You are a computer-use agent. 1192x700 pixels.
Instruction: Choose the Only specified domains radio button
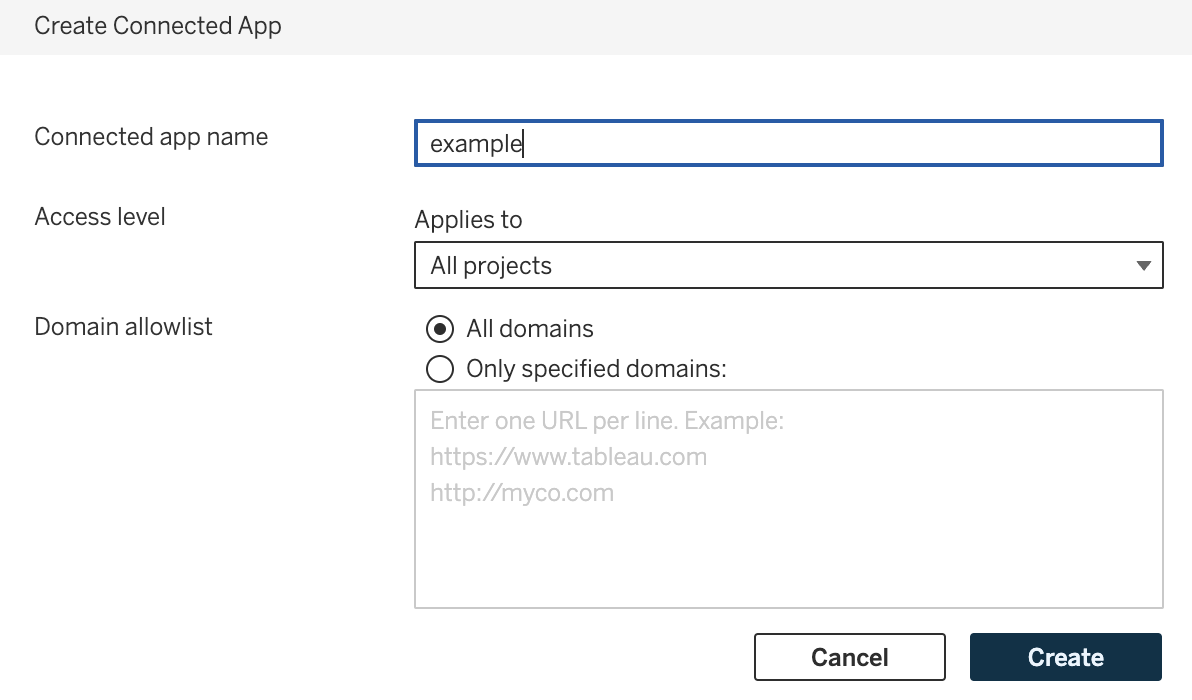click(x=439, y=369)
